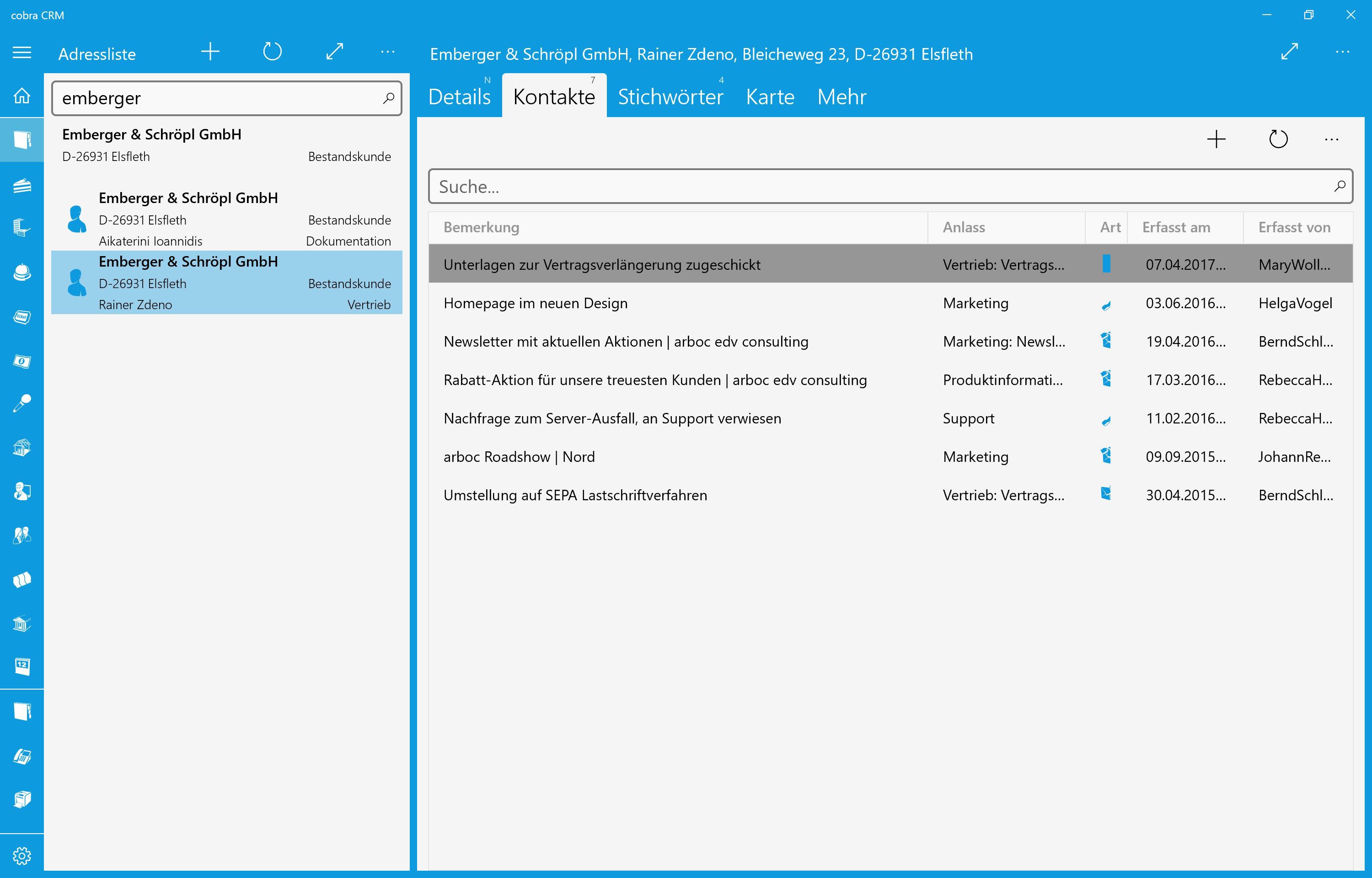Switch to the Stichwörter tab
Image resolution: width=1372 pixels, height=878 pixels.
670,97
